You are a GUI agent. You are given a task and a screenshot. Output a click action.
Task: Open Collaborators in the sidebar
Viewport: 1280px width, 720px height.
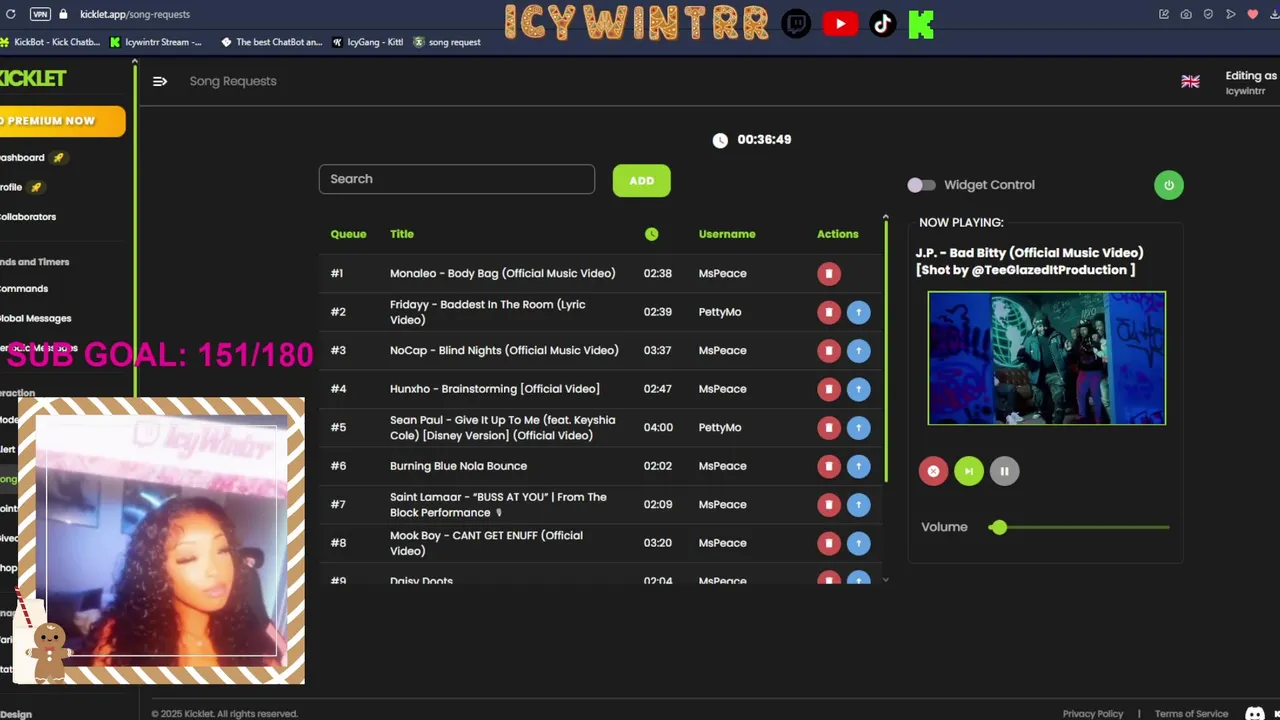(x=28, y=217)
